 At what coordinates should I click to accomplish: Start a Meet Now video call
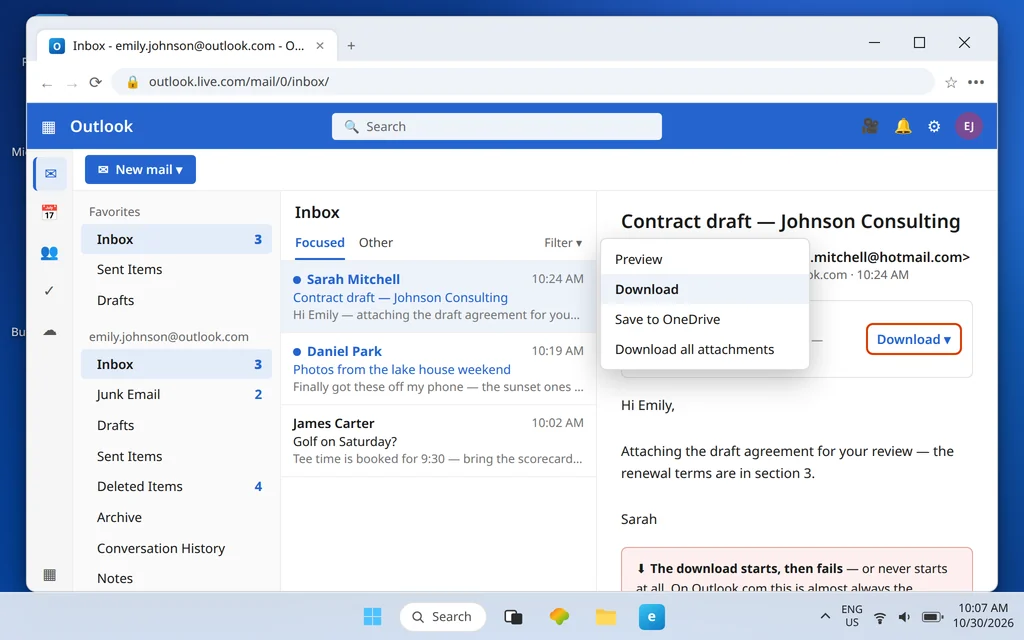[870, 126]
